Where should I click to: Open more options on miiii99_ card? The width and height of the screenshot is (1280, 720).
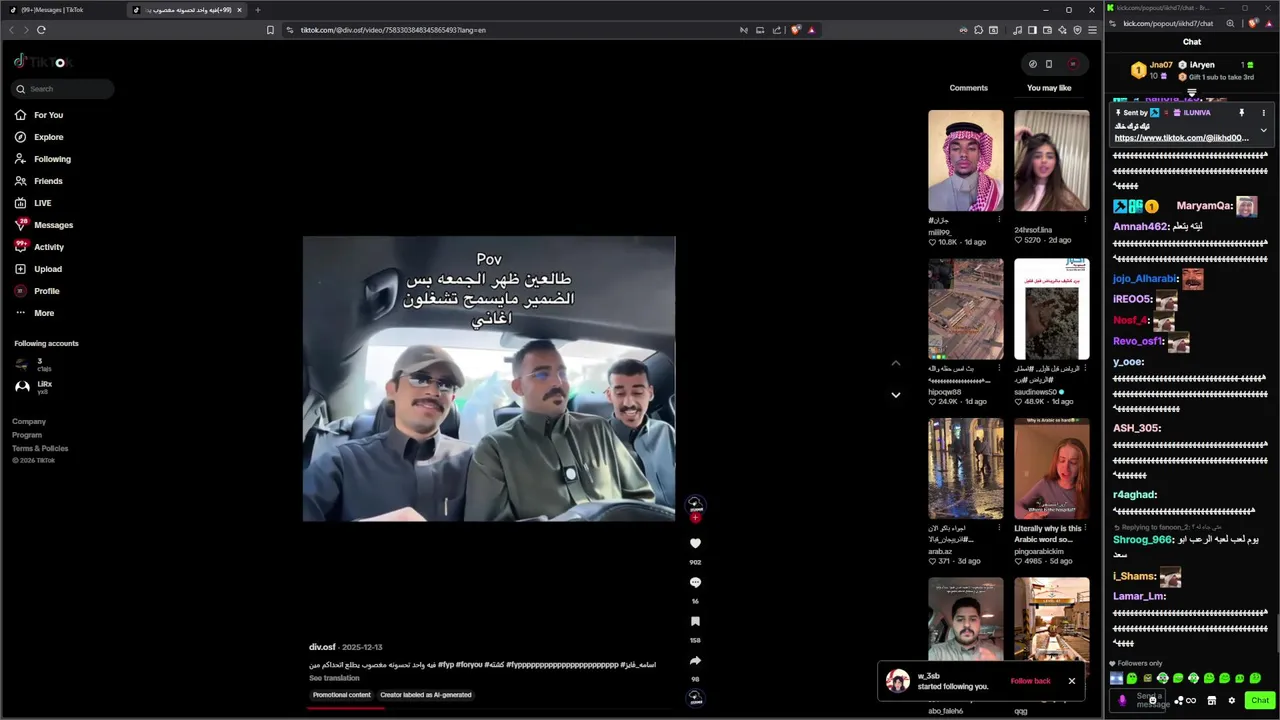999,219
